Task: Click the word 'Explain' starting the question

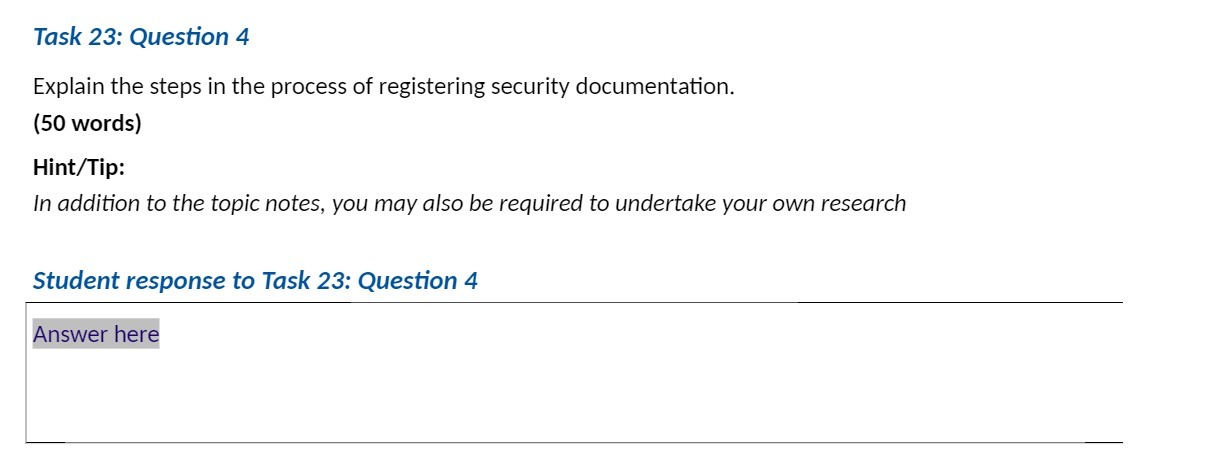Action: [x=69, y=86]
